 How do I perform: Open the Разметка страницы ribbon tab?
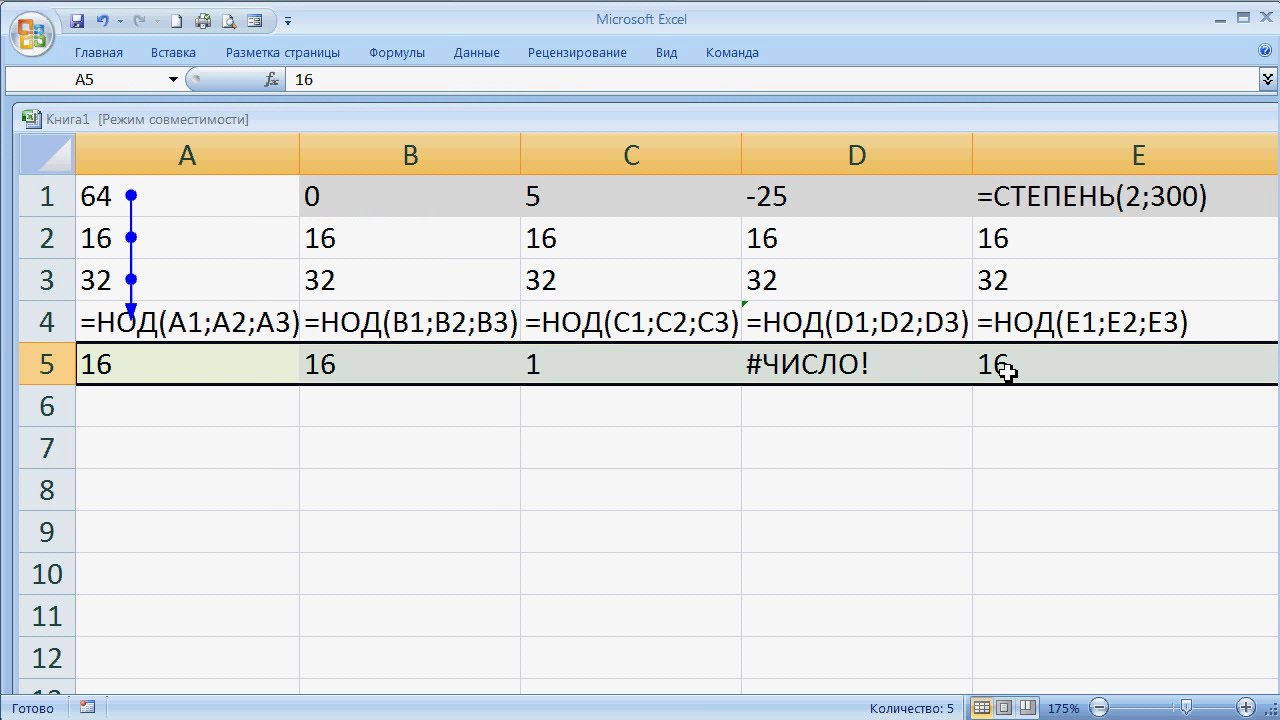click(x=283, y=52)
